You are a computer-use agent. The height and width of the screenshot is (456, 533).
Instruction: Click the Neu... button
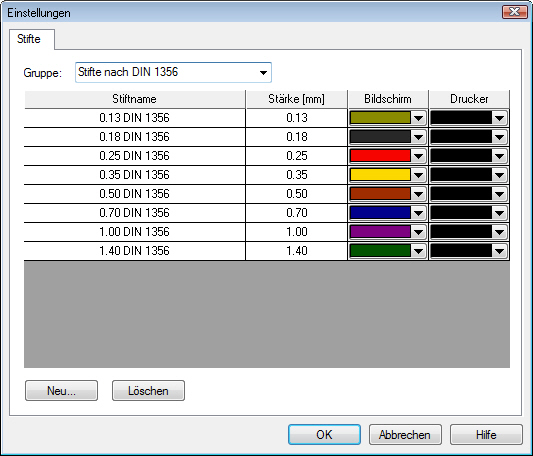(62, 391)
